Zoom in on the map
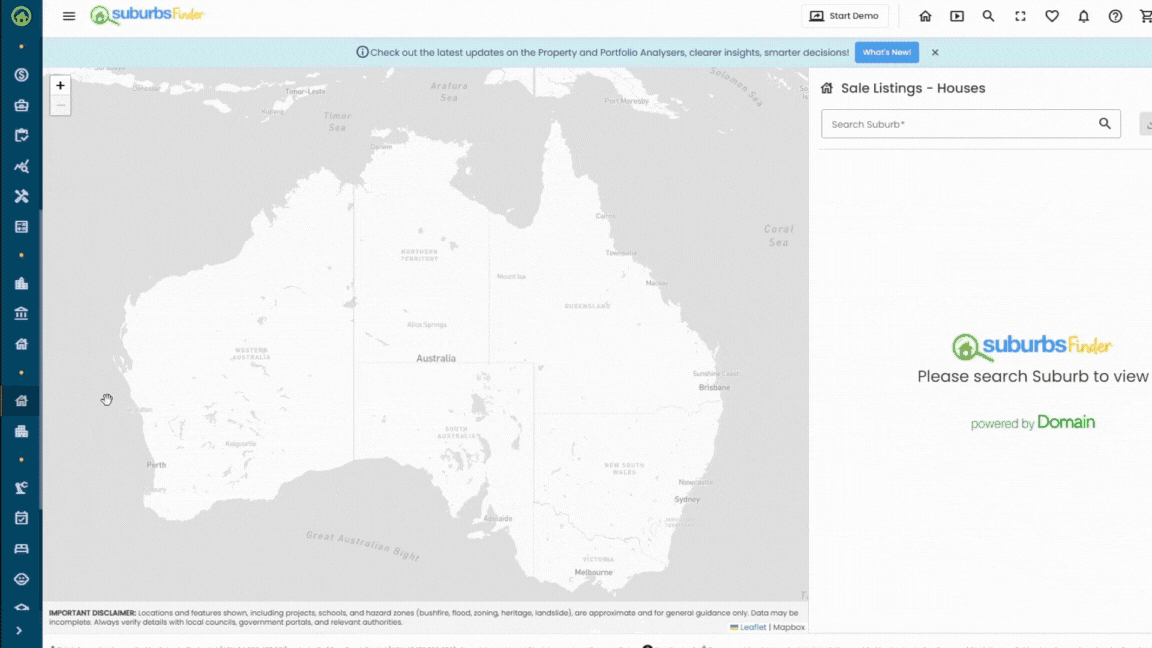The width and height of the screenshot is (1152, 648). tap(60, 86)
